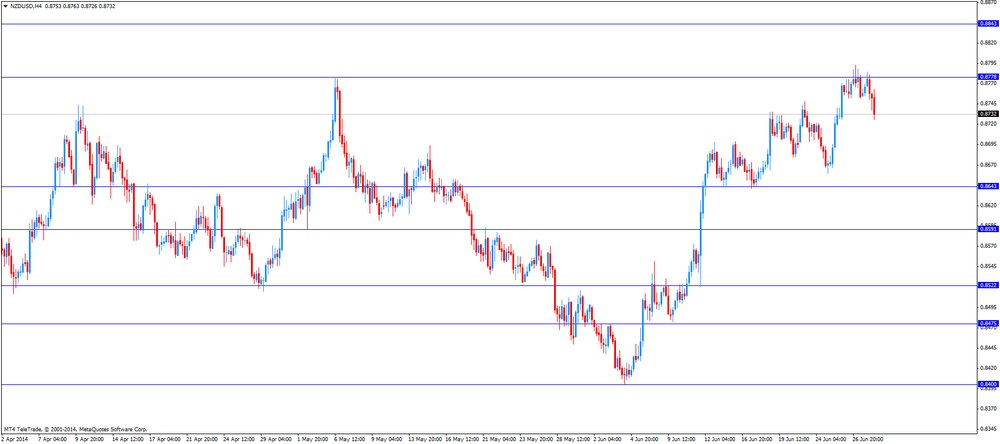Select the horizontal line price tag 0.8522
The width and height of the screenshot is (1000, 444).
[988, 285]
